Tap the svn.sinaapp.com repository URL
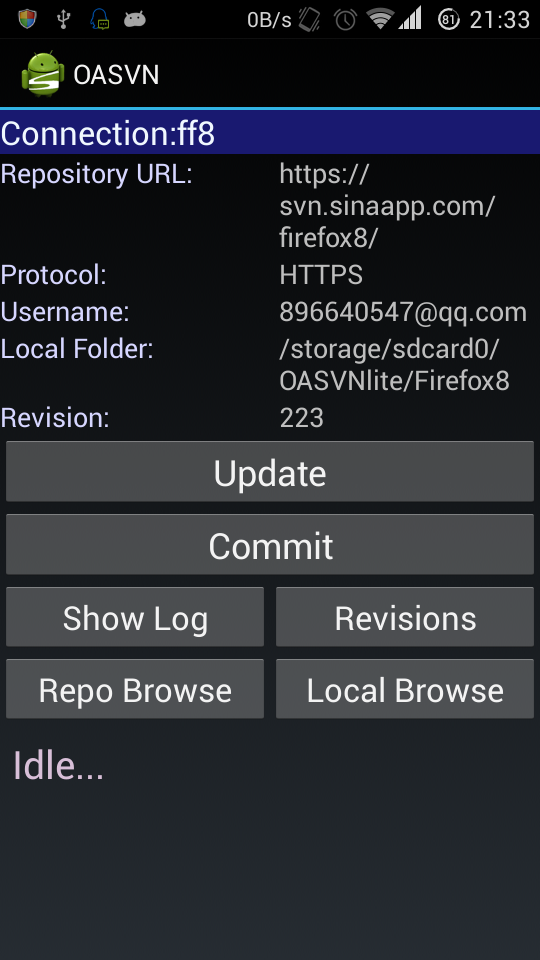Viewport: 540px width, 960px height. (x=387, y=206)
